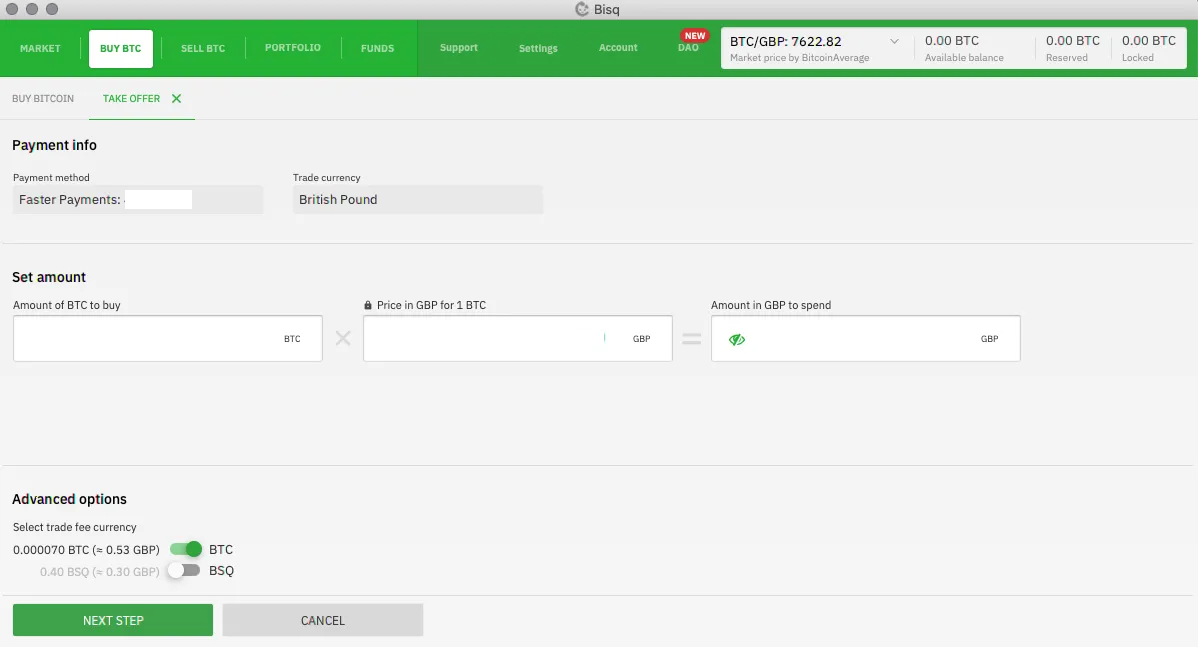
Task: Open the Market tab
Action: click(40, 48)
